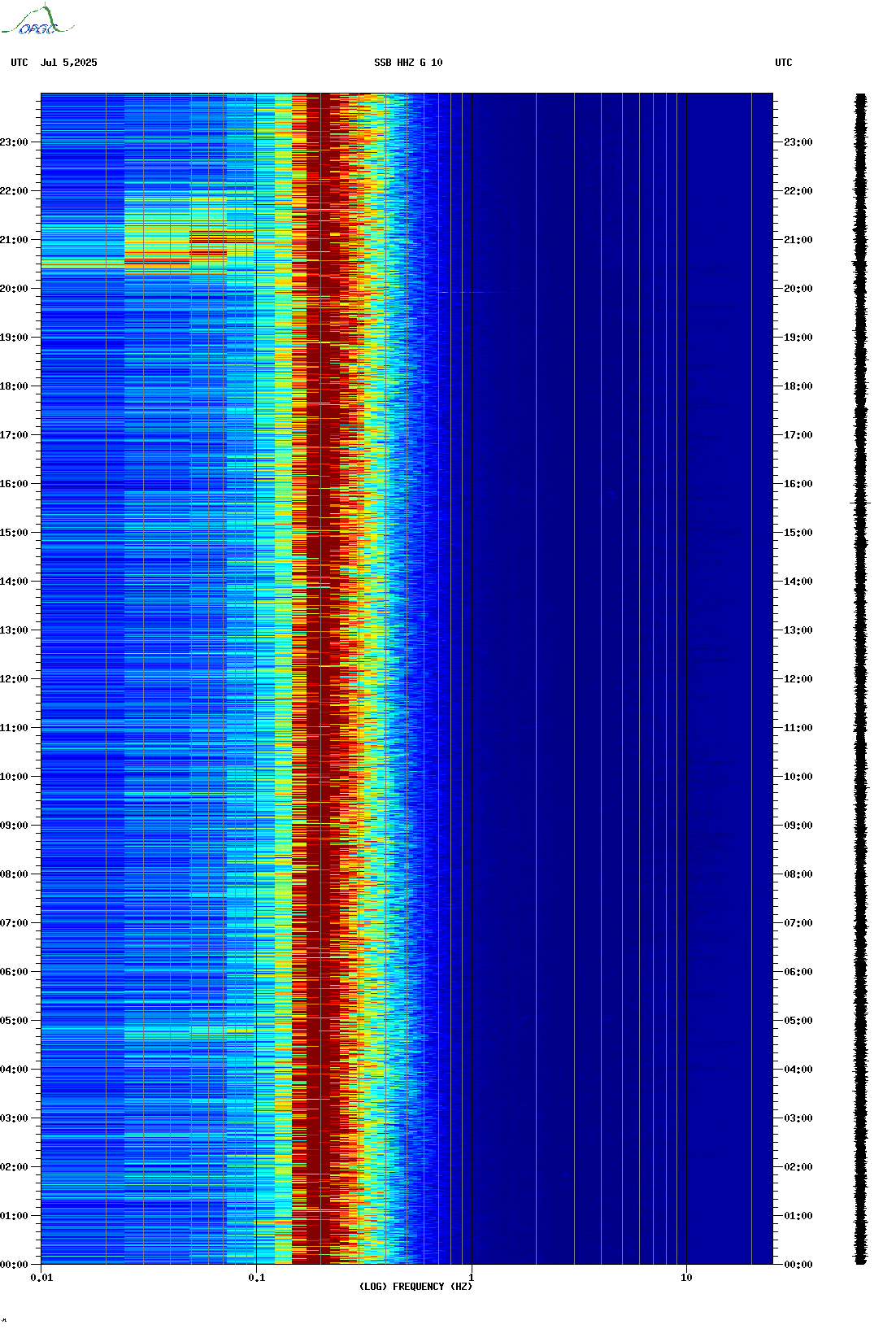
Task: Click 01:00 on the right time axis
Action: click(798, 1216)
